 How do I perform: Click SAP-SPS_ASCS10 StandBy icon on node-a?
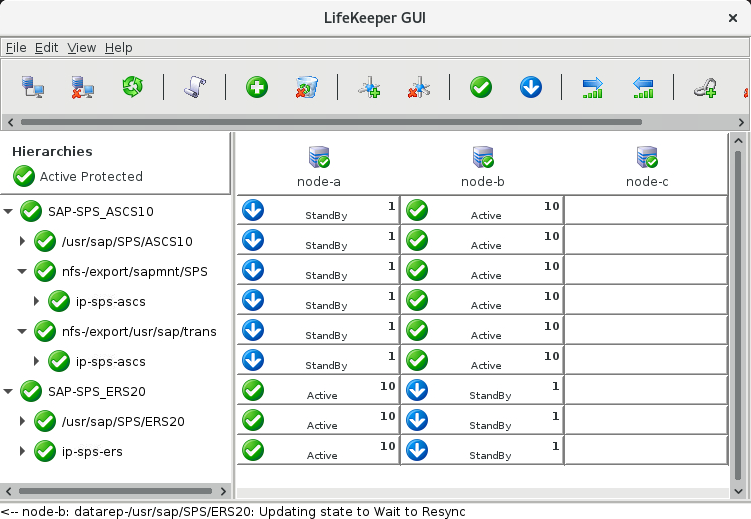click(253, 210)
